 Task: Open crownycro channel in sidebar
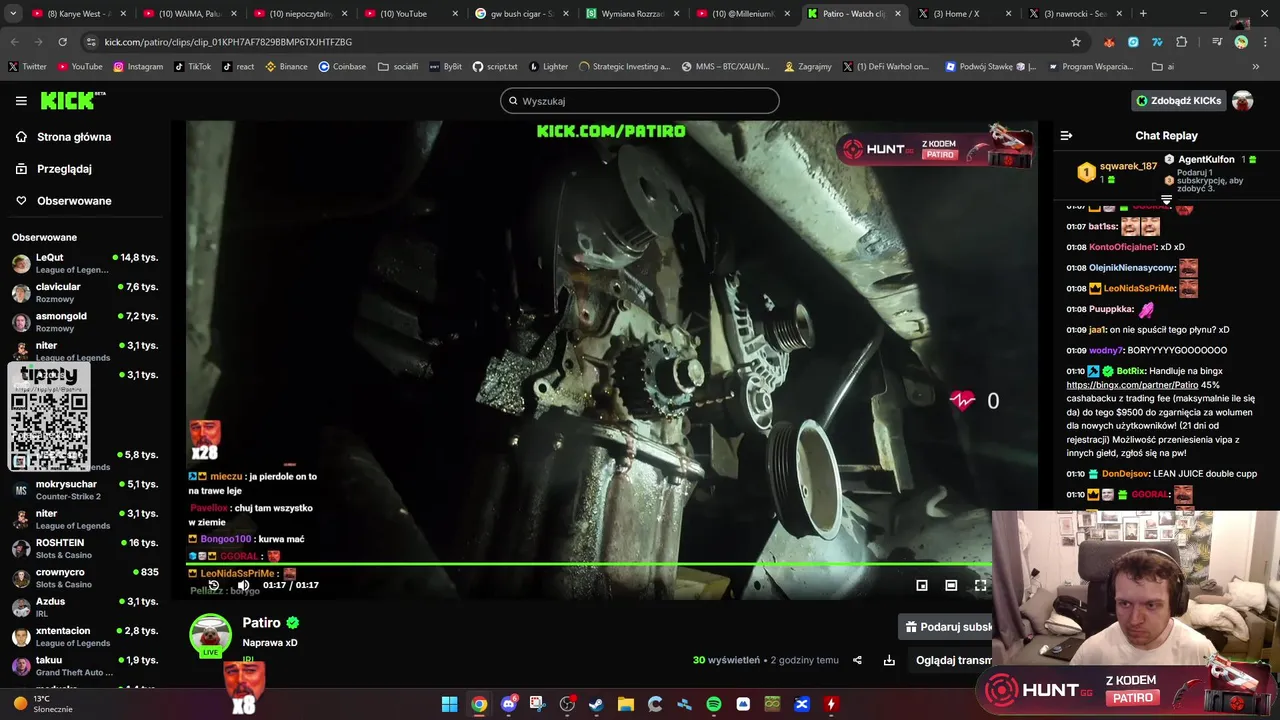pos(84,577)
